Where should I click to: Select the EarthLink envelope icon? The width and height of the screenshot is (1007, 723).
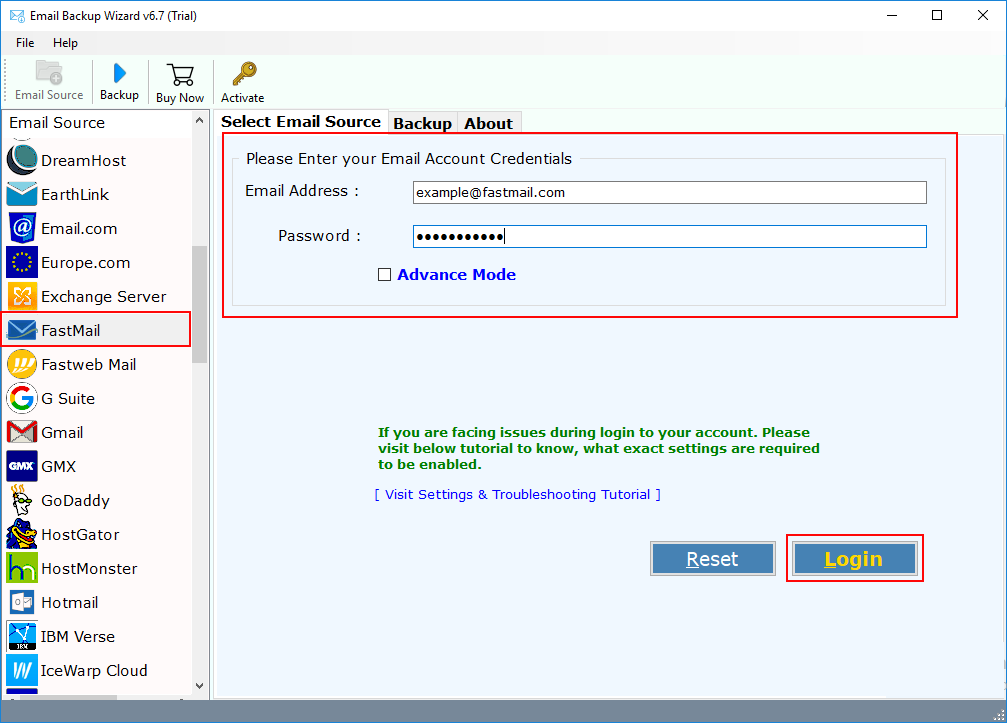coord(22,194)
